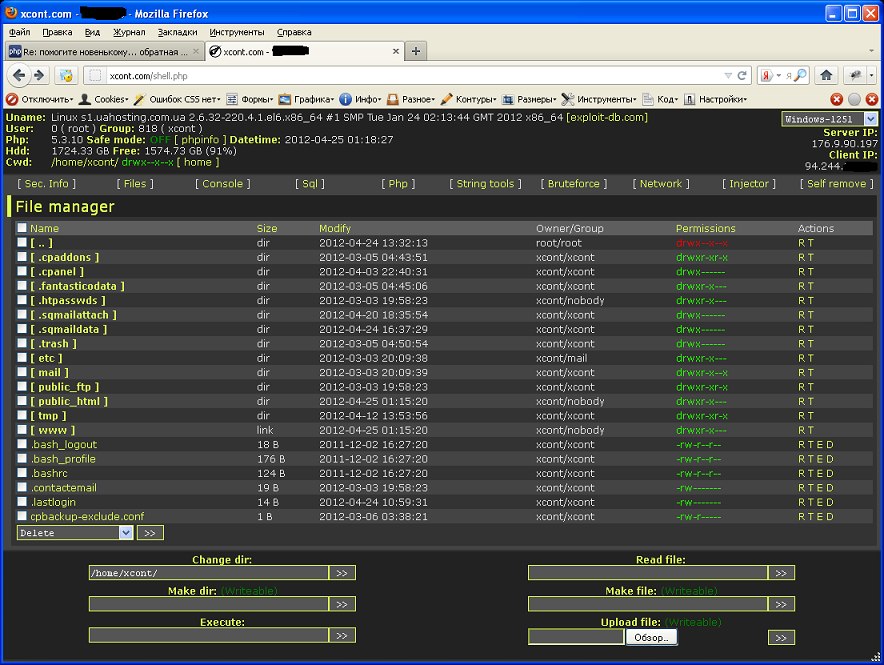Open the Настройки toolbar menu
884x665 pixels.
point(715,99)
